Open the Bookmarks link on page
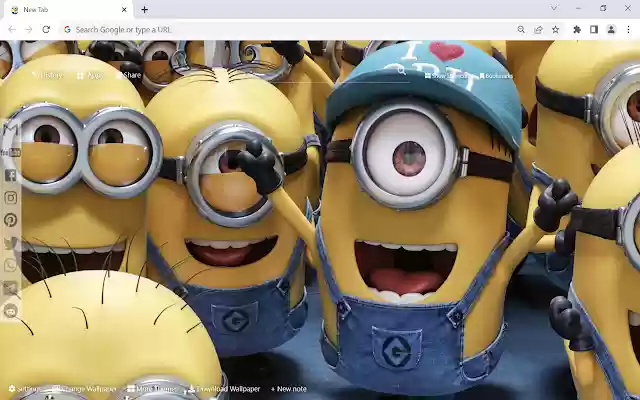The width and height of the screenshot is (640, 400). coord(496,76)
